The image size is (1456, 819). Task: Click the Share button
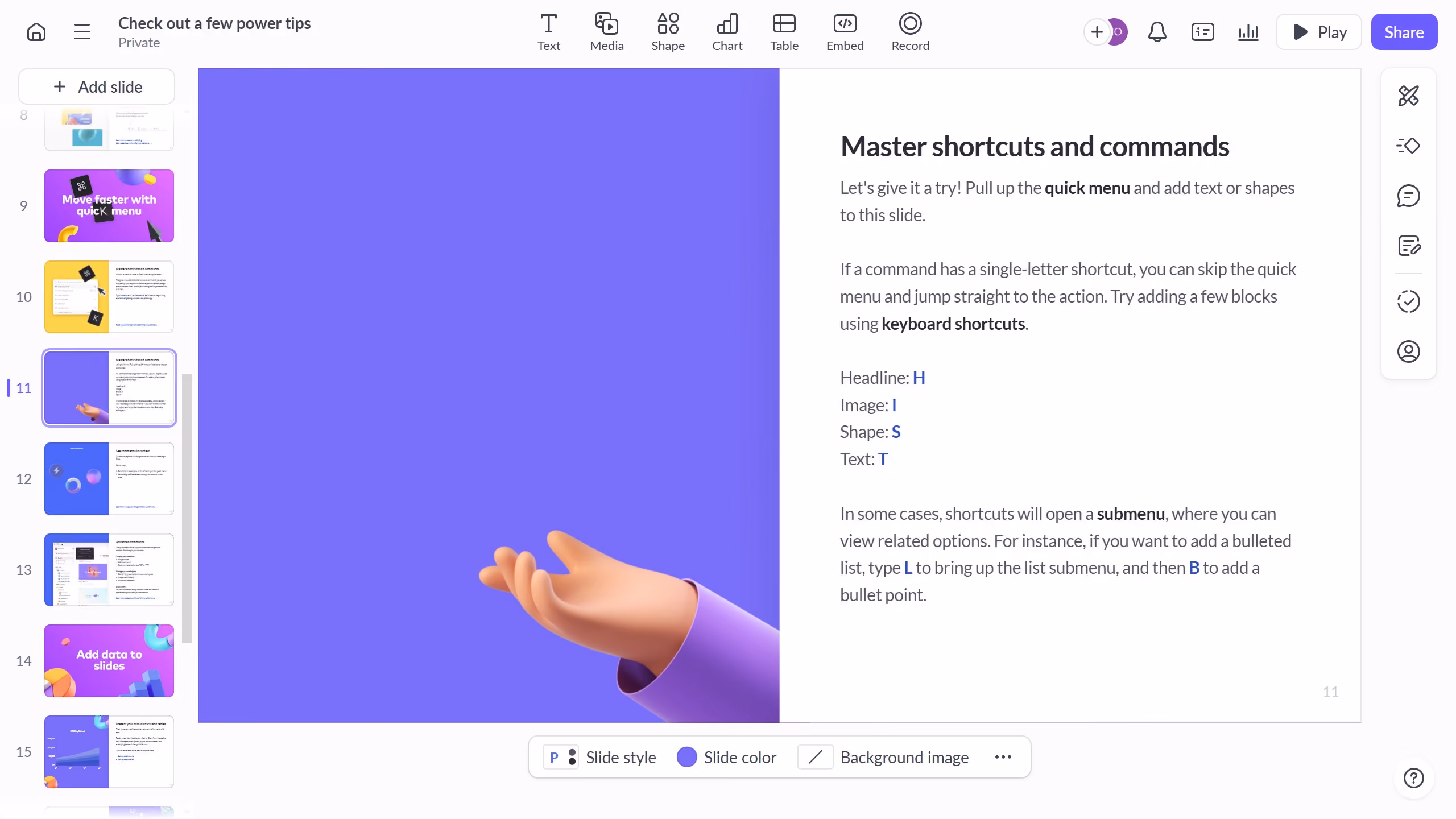tap(1404, 32)
